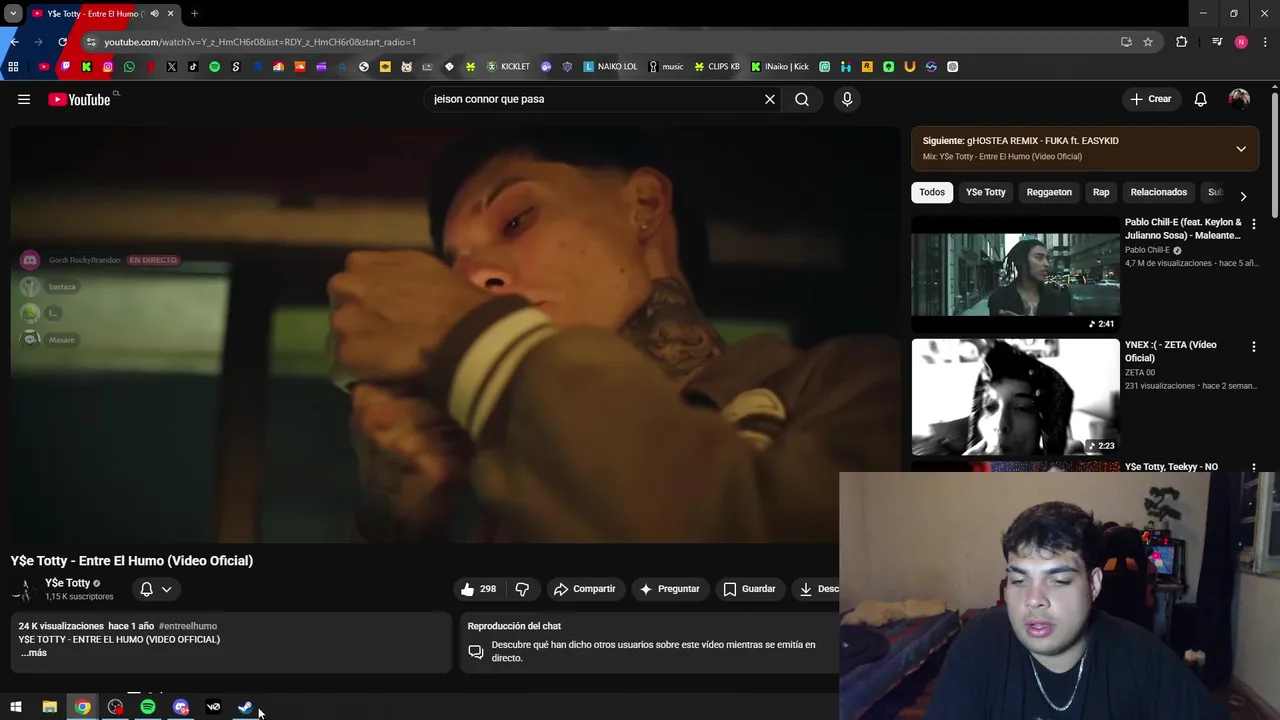Open the WhatsApp bookmark

coord(129,67)
